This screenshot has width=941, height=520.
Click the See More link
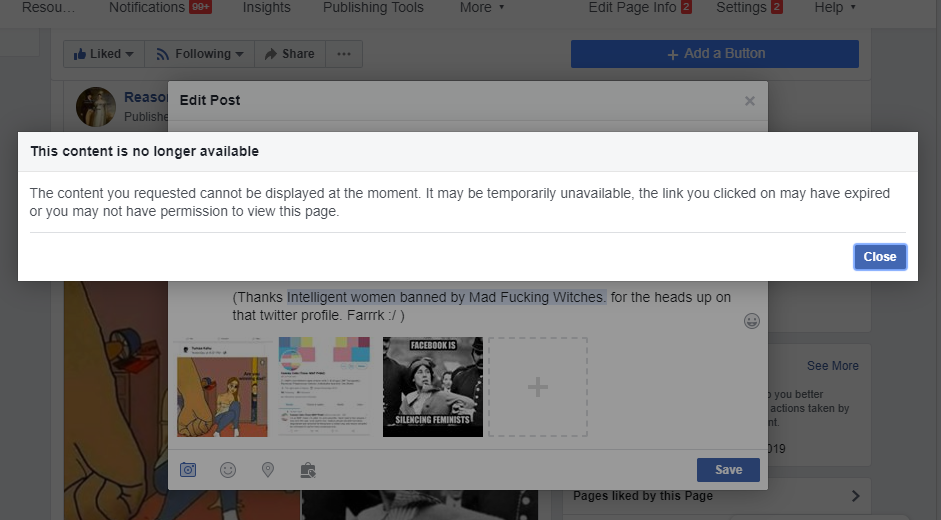[x=832, y=366]
